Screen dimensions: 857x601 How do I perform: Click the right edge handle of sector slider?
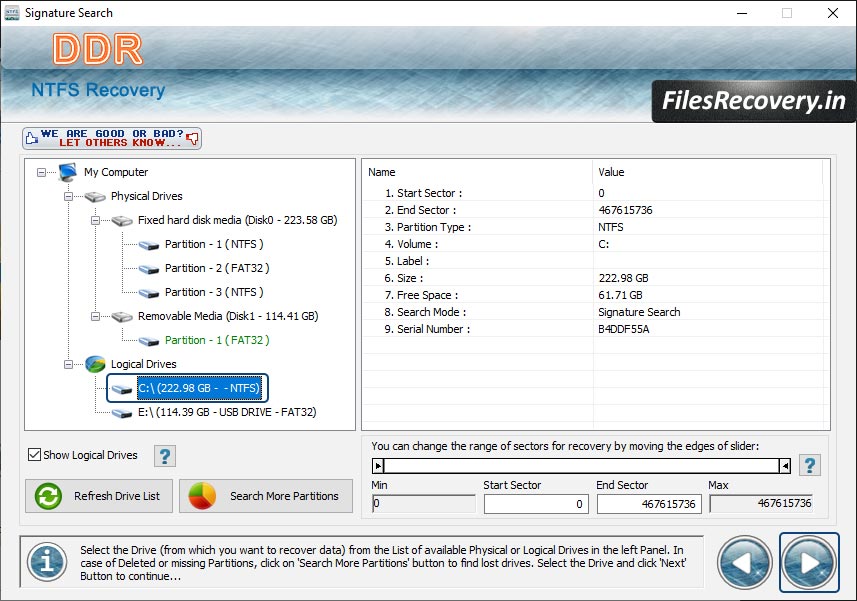coord(785,466)
